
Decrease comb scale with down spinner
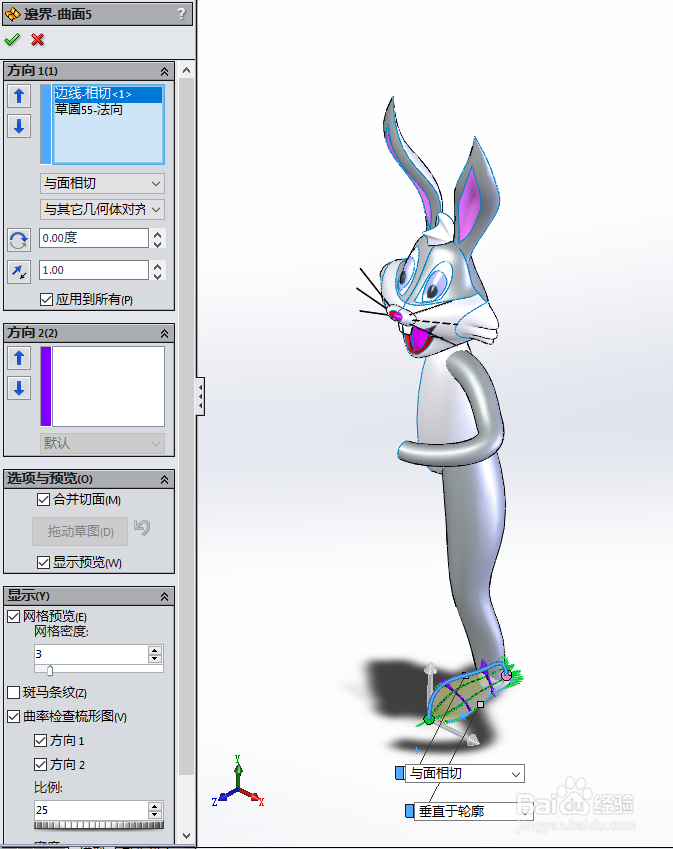(x=155, y=814)
